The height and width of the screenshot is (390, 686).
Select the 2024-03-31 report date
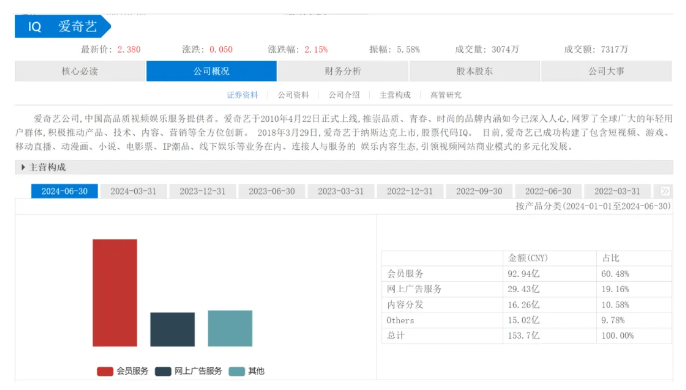[133, 191]
